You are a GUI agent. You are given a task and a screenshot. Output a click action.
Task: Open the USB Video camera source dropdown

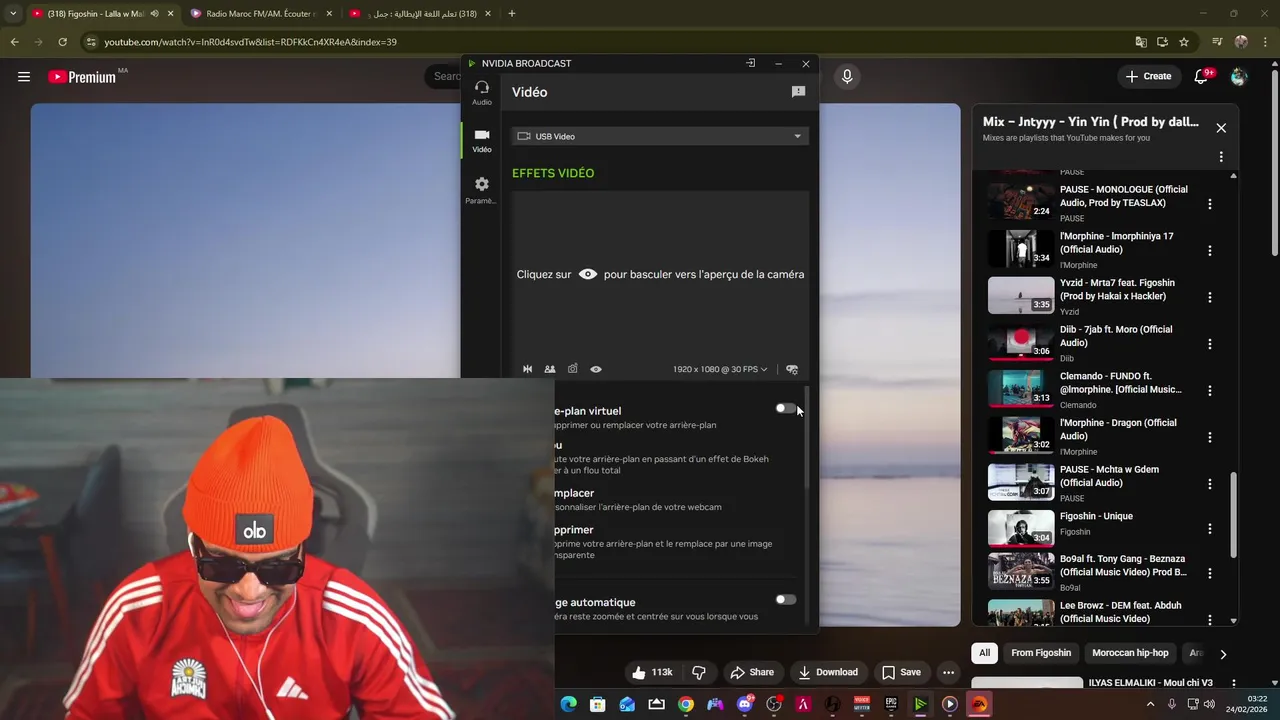click(660, 136)
